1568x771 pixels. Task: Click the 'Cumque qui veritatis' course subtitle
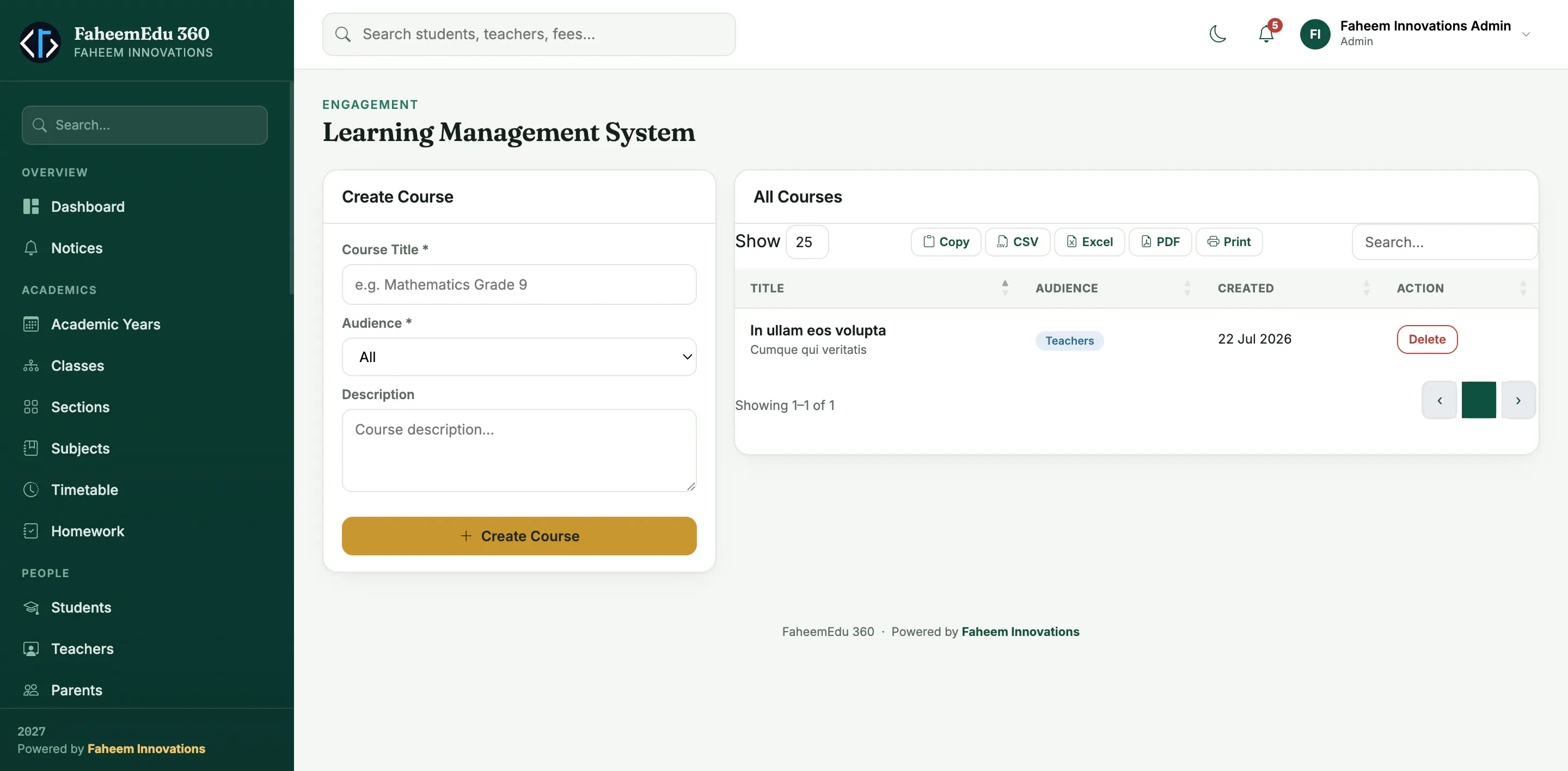808,350
